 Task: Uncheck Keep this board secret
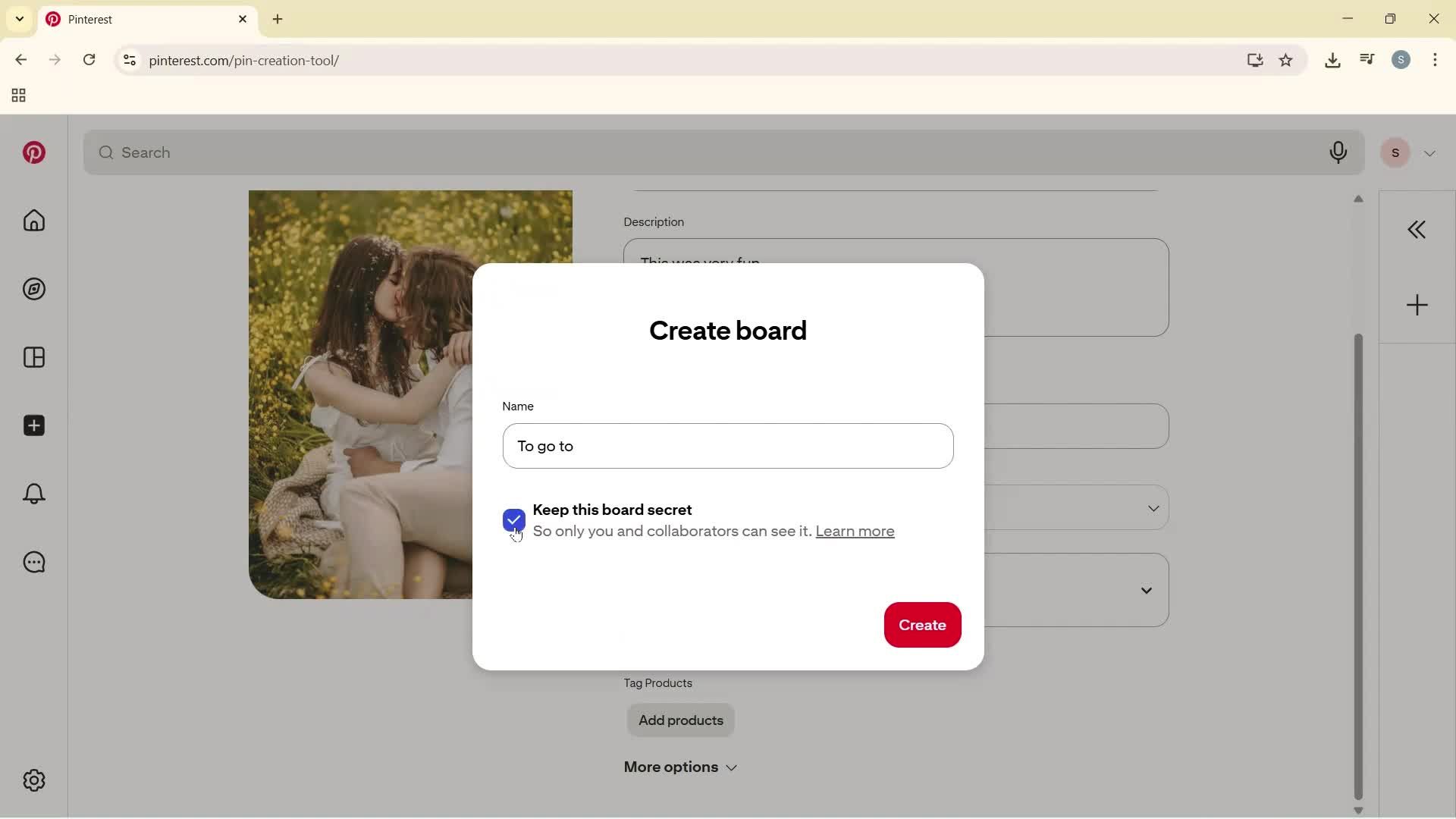[x=514, y=520]
